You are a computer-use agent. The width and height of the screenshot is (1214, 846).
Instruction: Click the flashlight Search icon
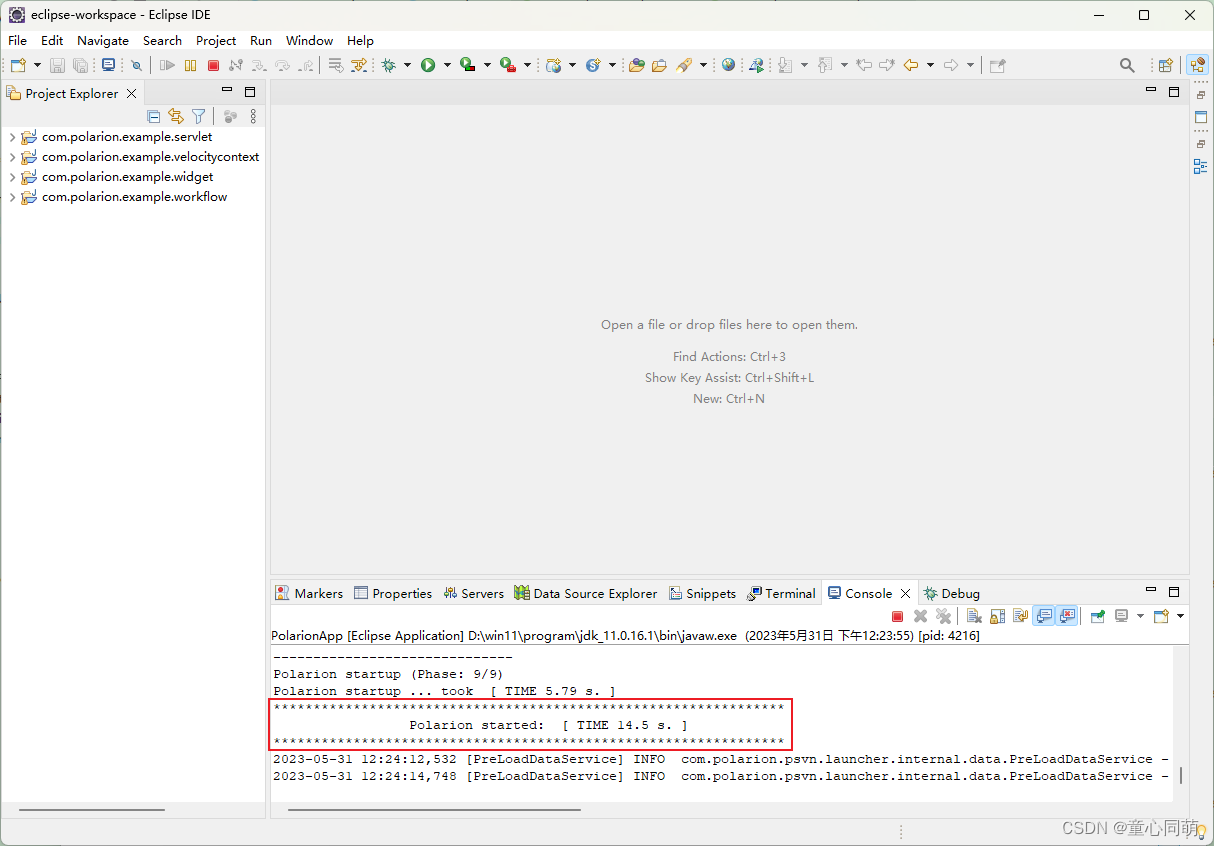[684, 65]
